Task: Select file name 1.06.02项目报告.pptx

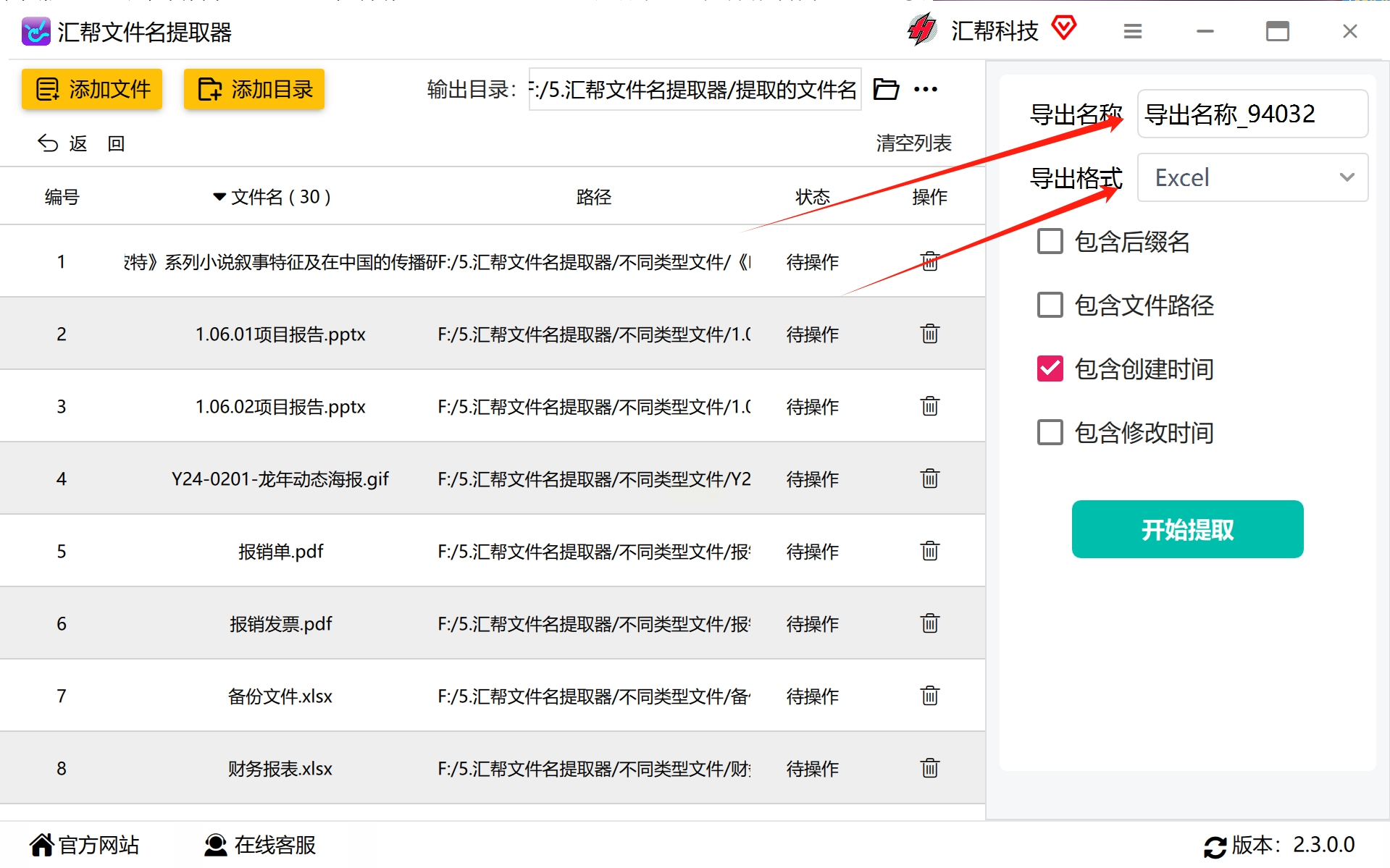Action: [x=280, y=406]
